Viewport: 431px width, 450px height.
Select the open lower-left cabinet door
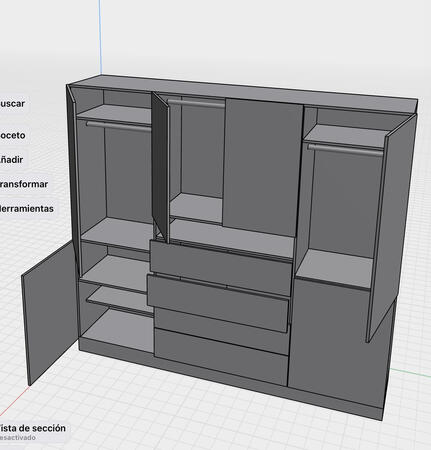[x=50, y=313]
